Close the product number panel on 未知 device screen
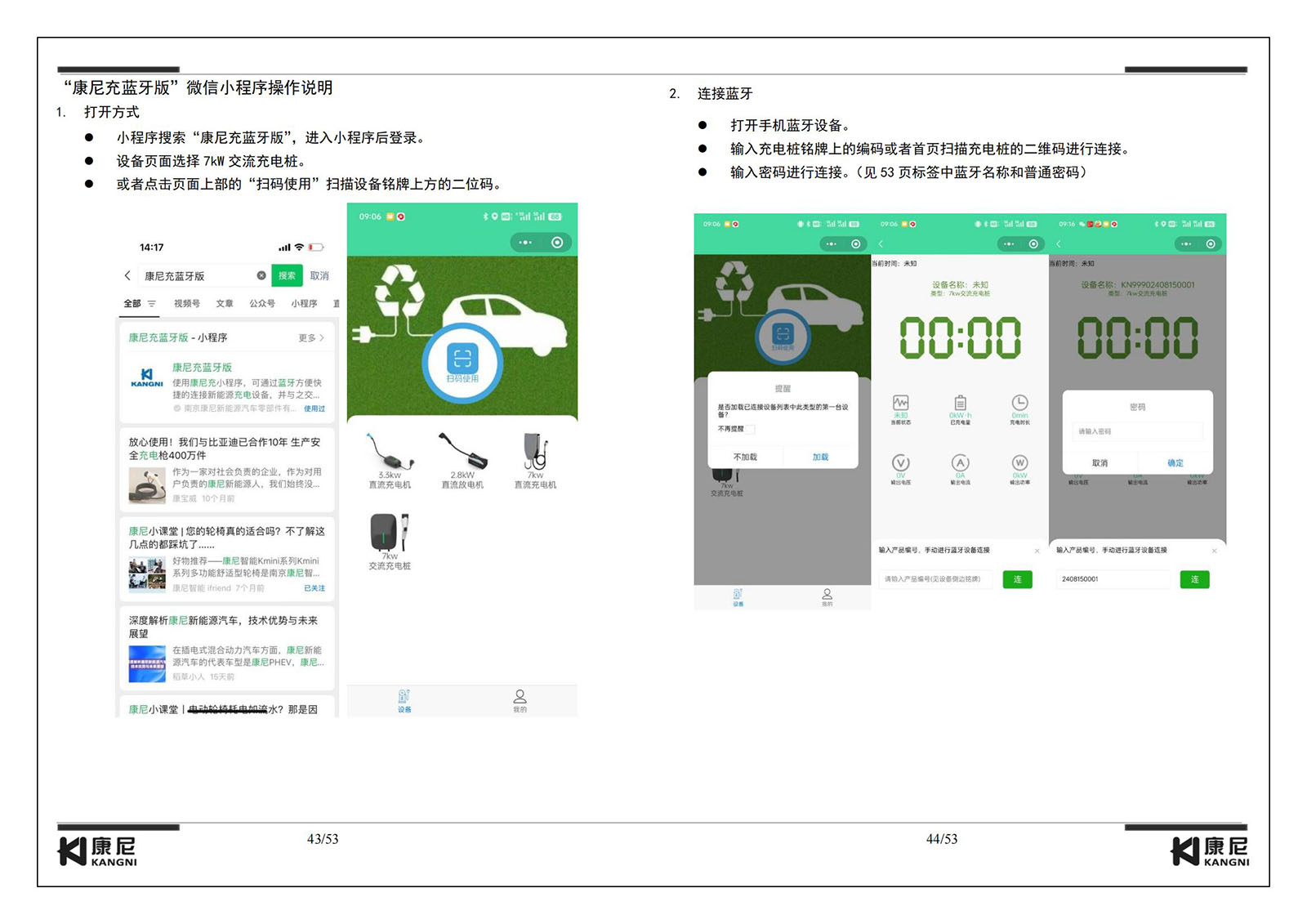Image resolution: width=1307 pixels, height=924 pixels. point(1037,551)
